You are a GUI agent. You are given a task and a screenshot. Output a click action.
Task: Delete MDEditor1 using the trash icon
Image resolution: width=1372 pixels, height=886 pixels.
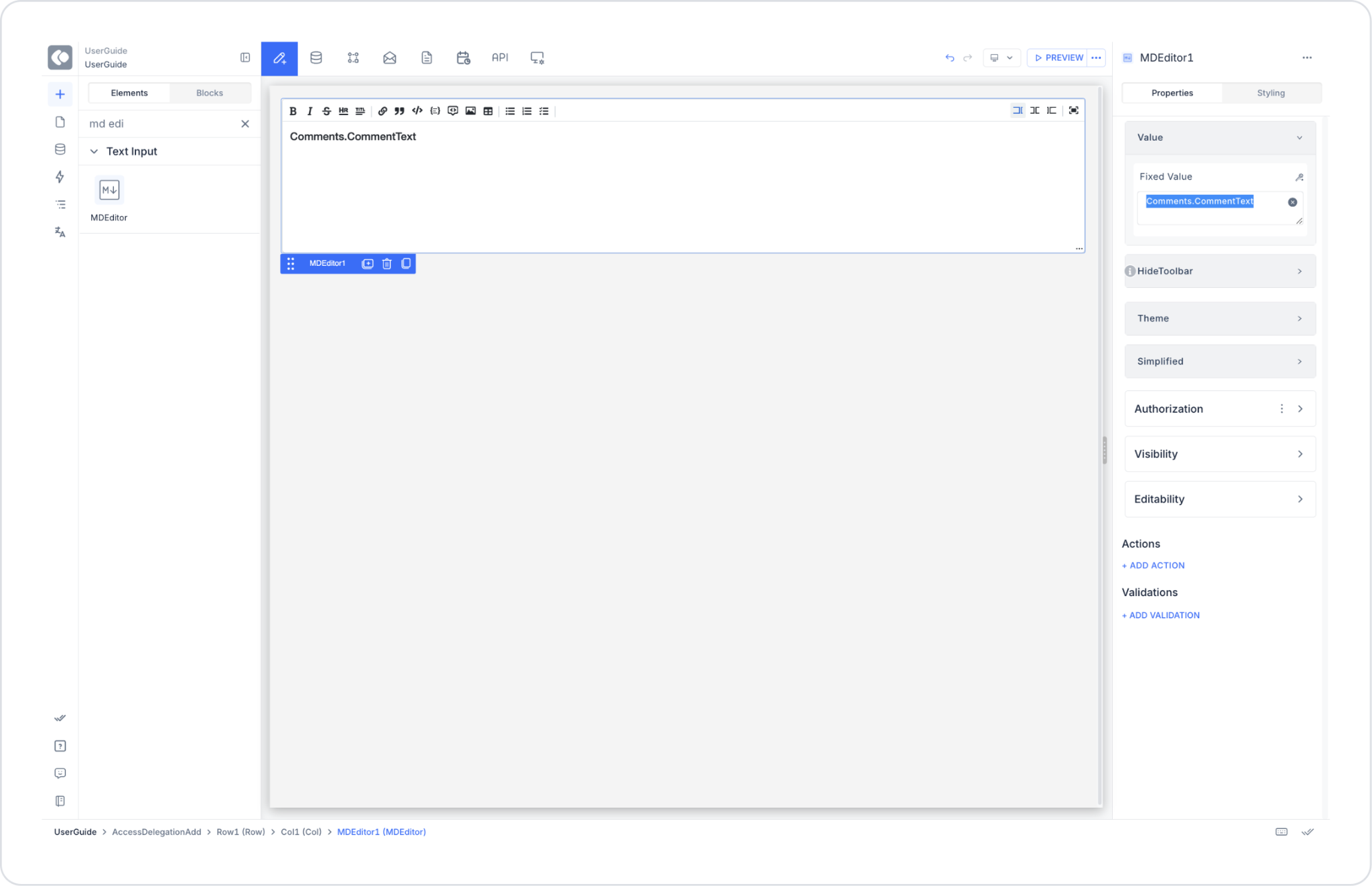pos(387,264)
